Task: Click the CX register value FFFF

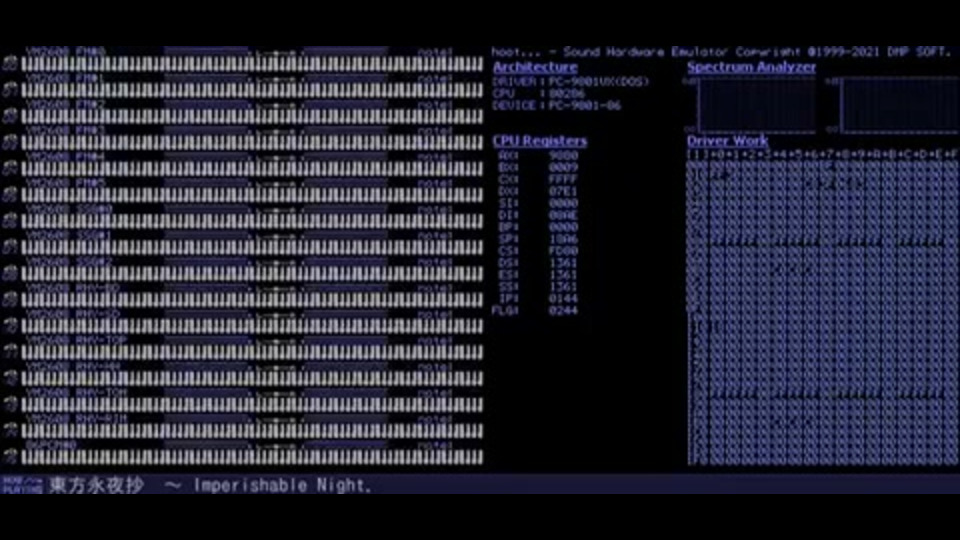Action: tap(563, 179)
